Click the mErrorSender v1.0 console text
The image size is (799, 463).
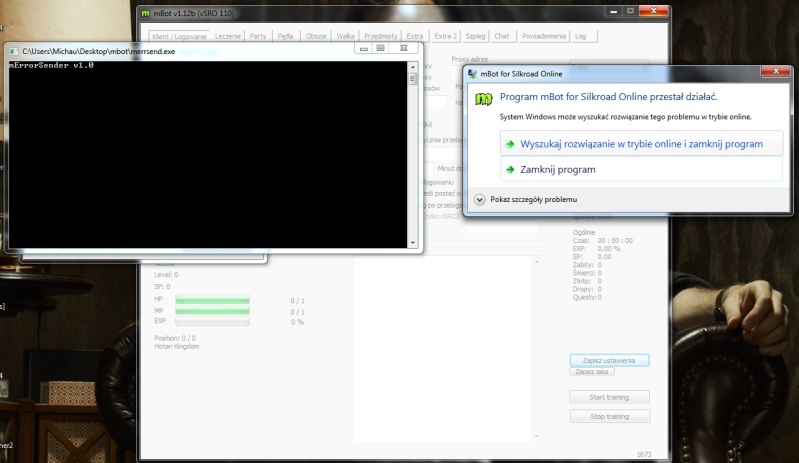(x=51, y=65)
